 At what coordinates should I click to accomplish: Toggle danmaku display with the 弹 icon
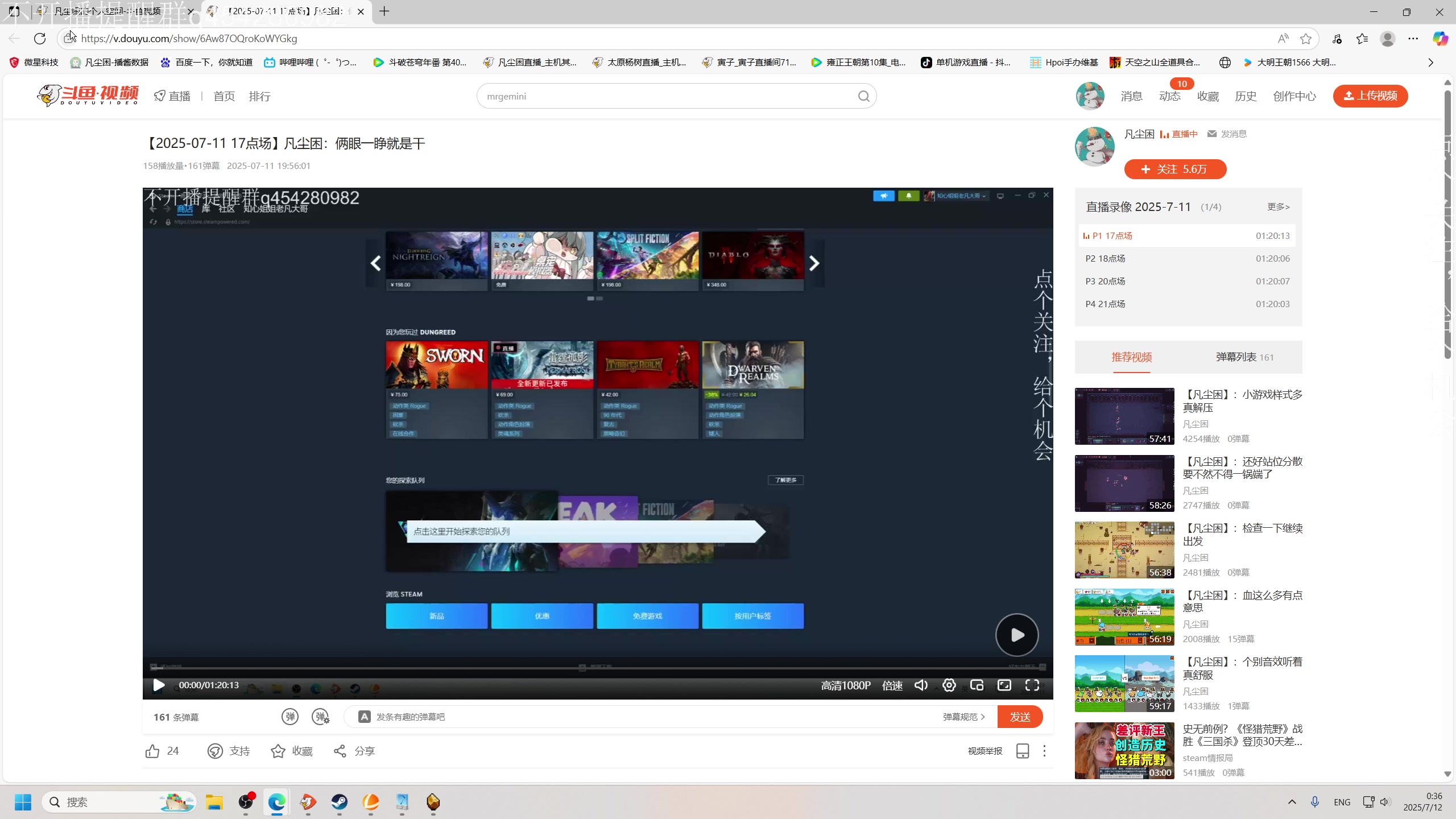[x=290, y=717]
